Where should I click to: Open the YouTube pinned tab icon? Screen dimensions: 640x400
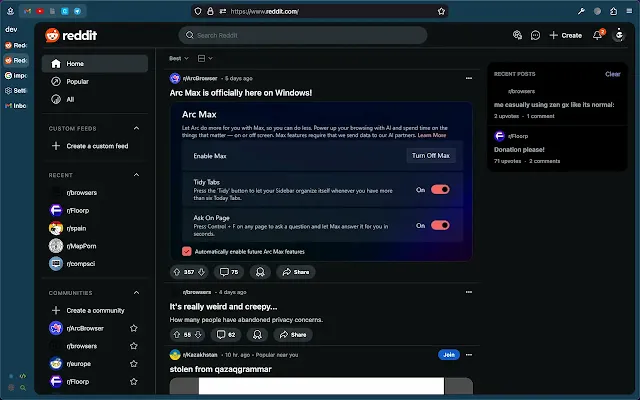(40, 11)
